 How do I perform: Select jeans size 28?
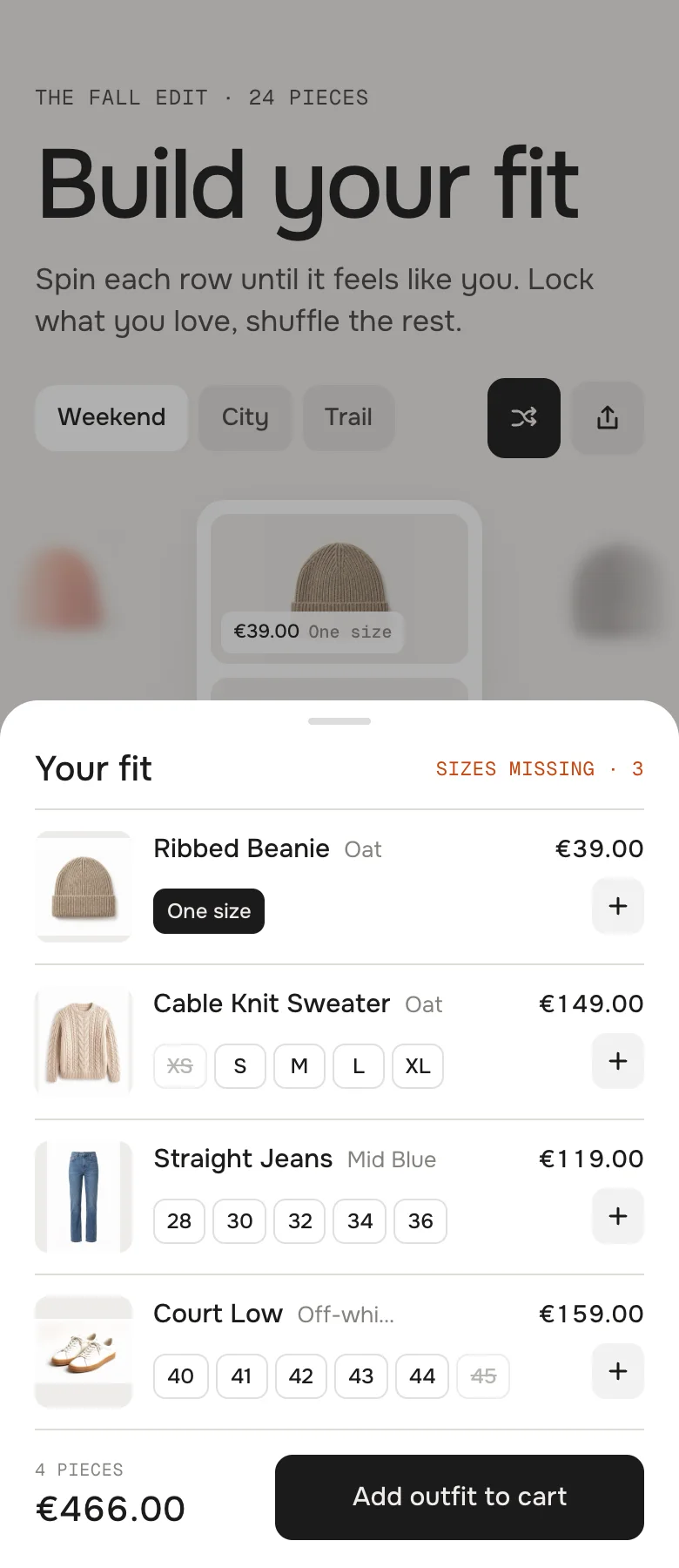pyautogui.click(x=179, y=1221)
